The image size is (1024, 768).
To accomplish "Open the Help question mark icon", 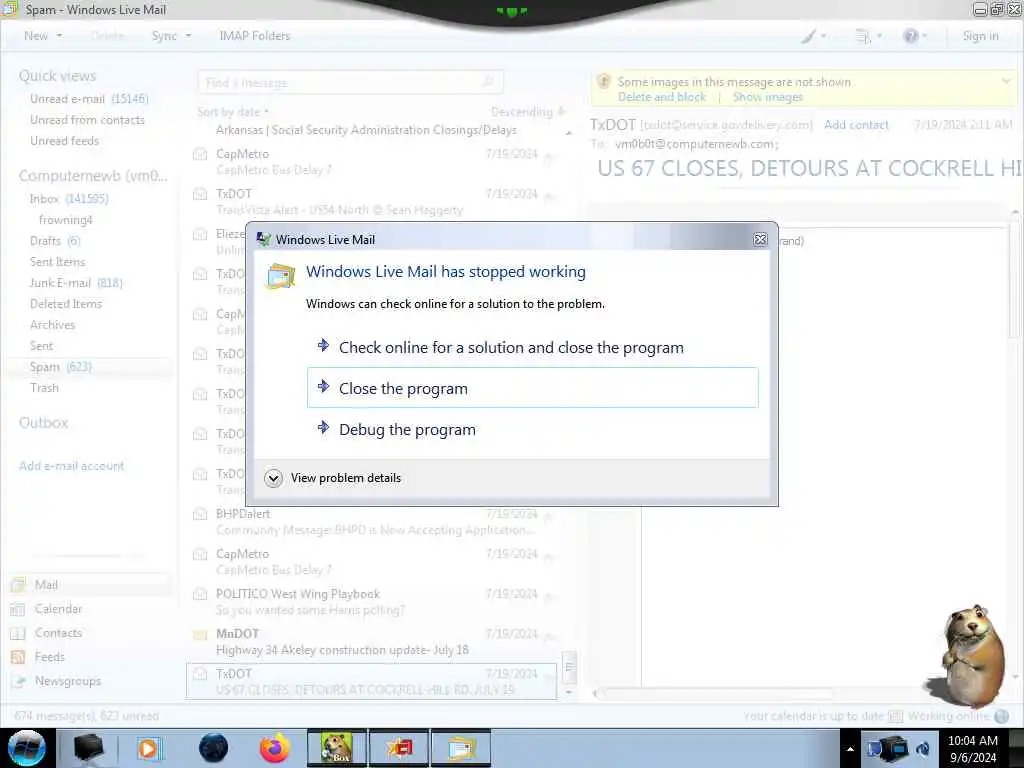I will (914, 36).
